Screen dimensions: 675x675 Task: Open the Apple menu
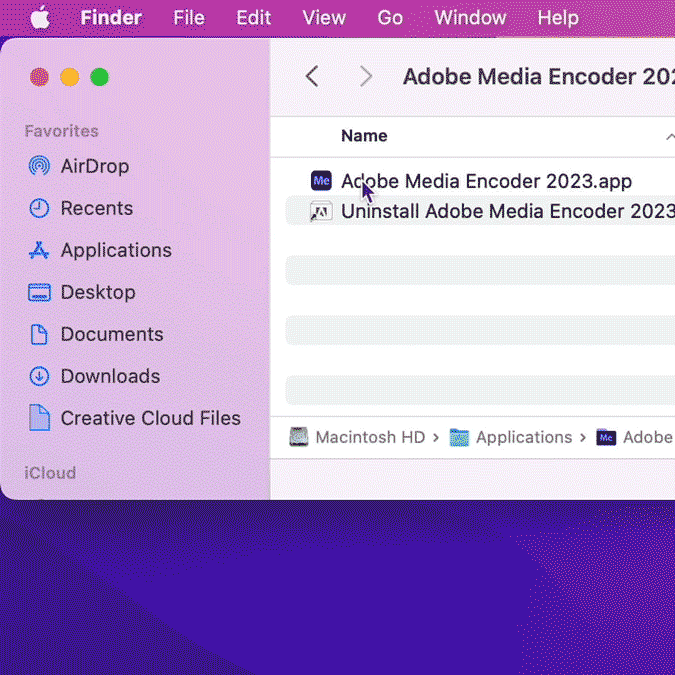pos(40,18)
